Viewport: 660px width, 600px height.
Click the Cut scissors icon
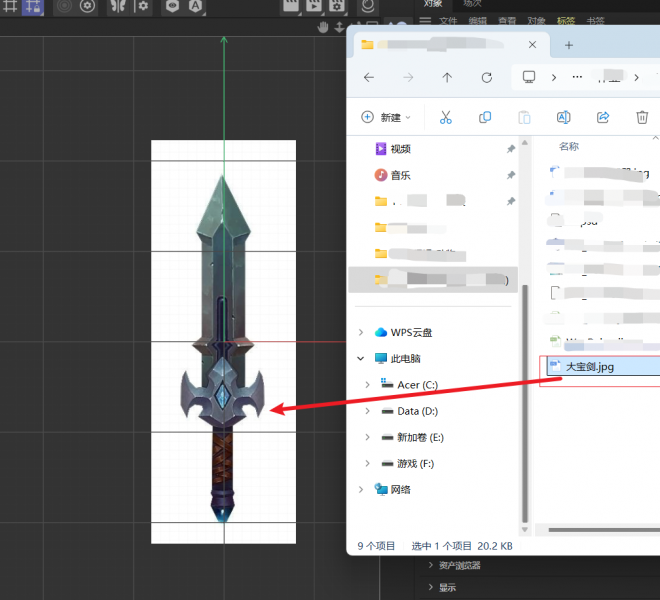click(x=446, y=117)
